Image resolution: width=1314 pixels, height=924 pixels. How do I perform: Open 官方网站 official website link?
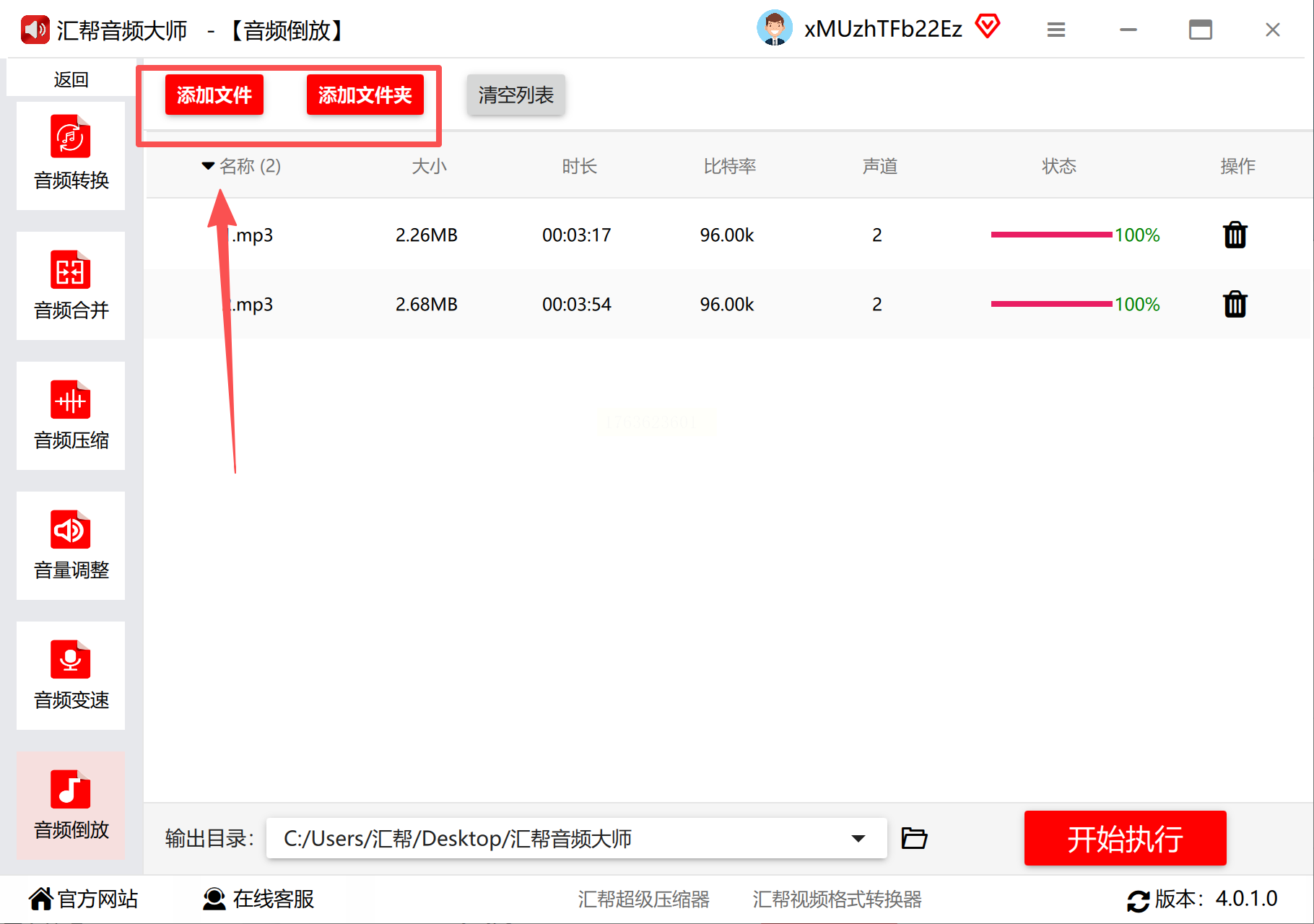pyautogui.click(x=84, y=899)
